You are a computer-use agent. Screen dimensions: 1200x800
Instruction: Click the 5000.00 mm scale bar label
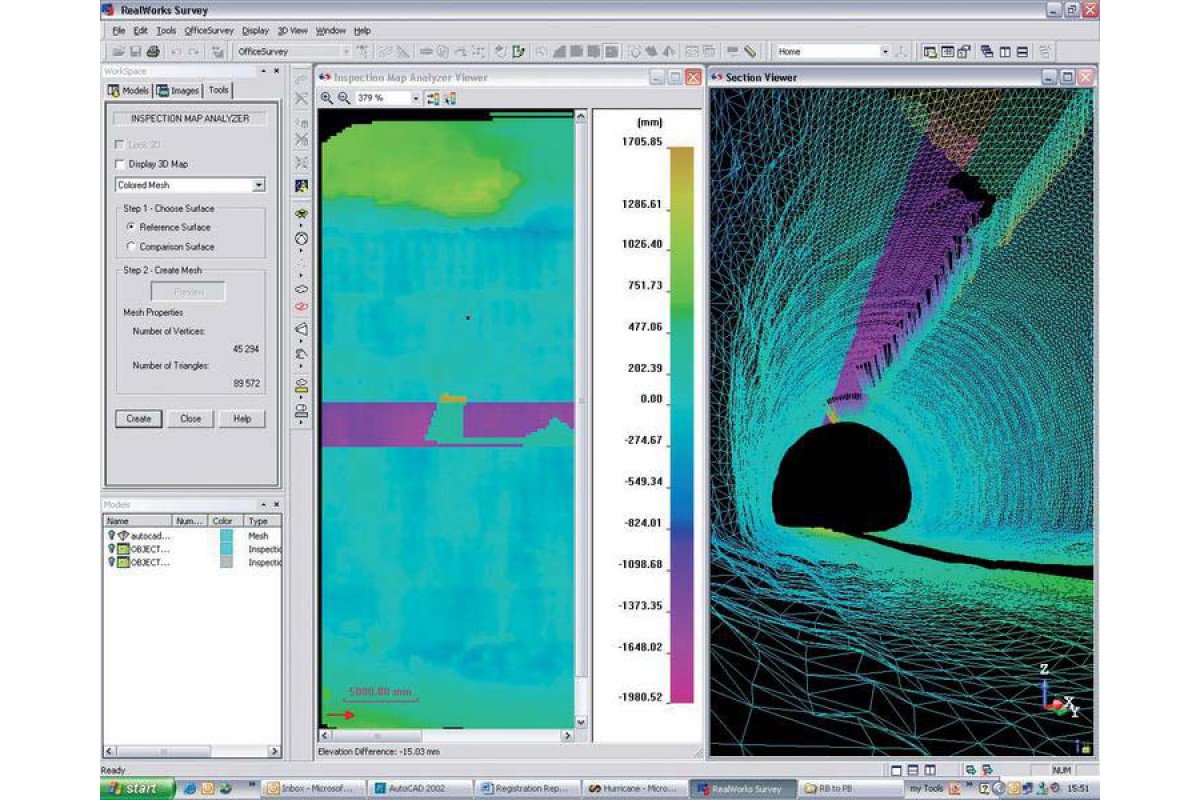381,691
